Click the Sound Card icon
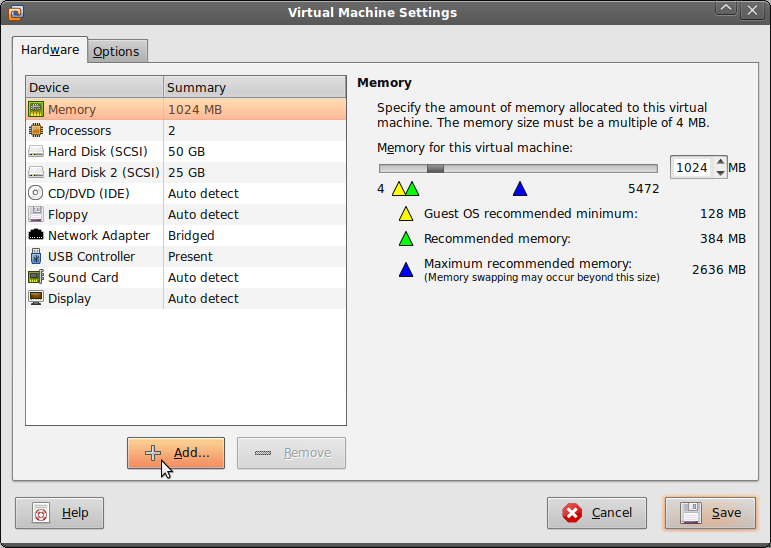 pyautogui.click(x=36, y=277)
